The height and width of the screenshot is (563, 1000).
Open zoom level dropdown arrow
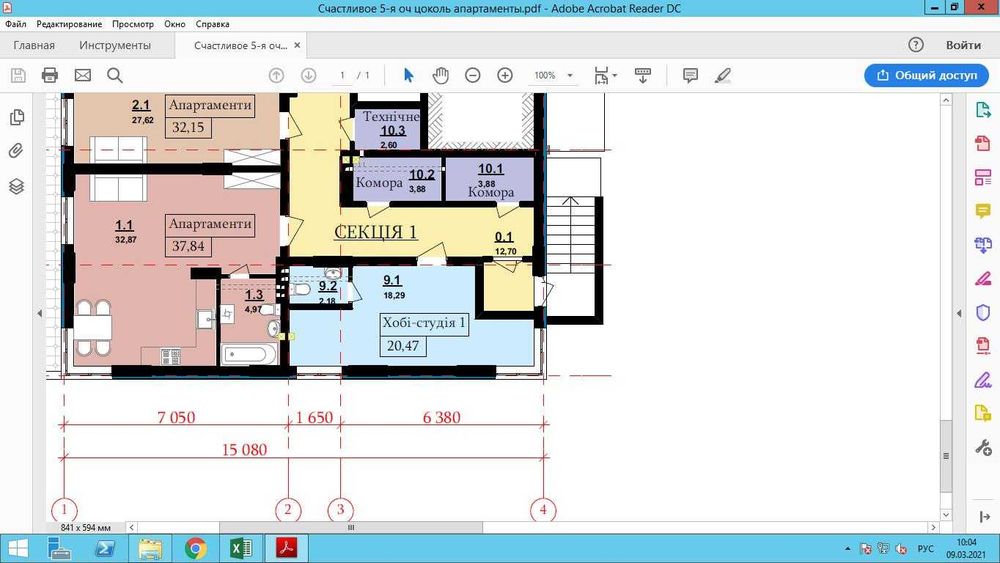pos(570,75)
